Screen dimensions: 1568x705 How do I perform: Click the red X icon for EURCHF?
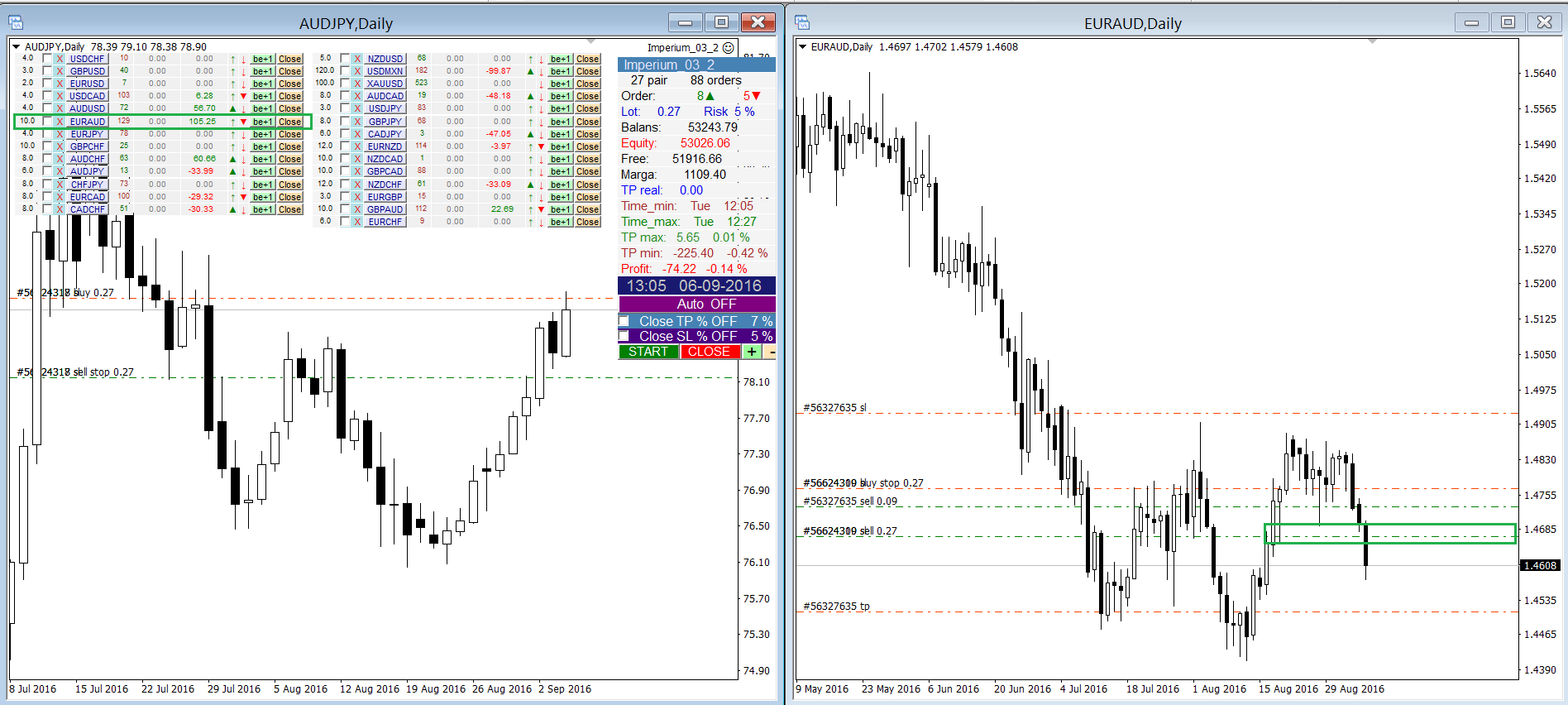click(357, 222)
